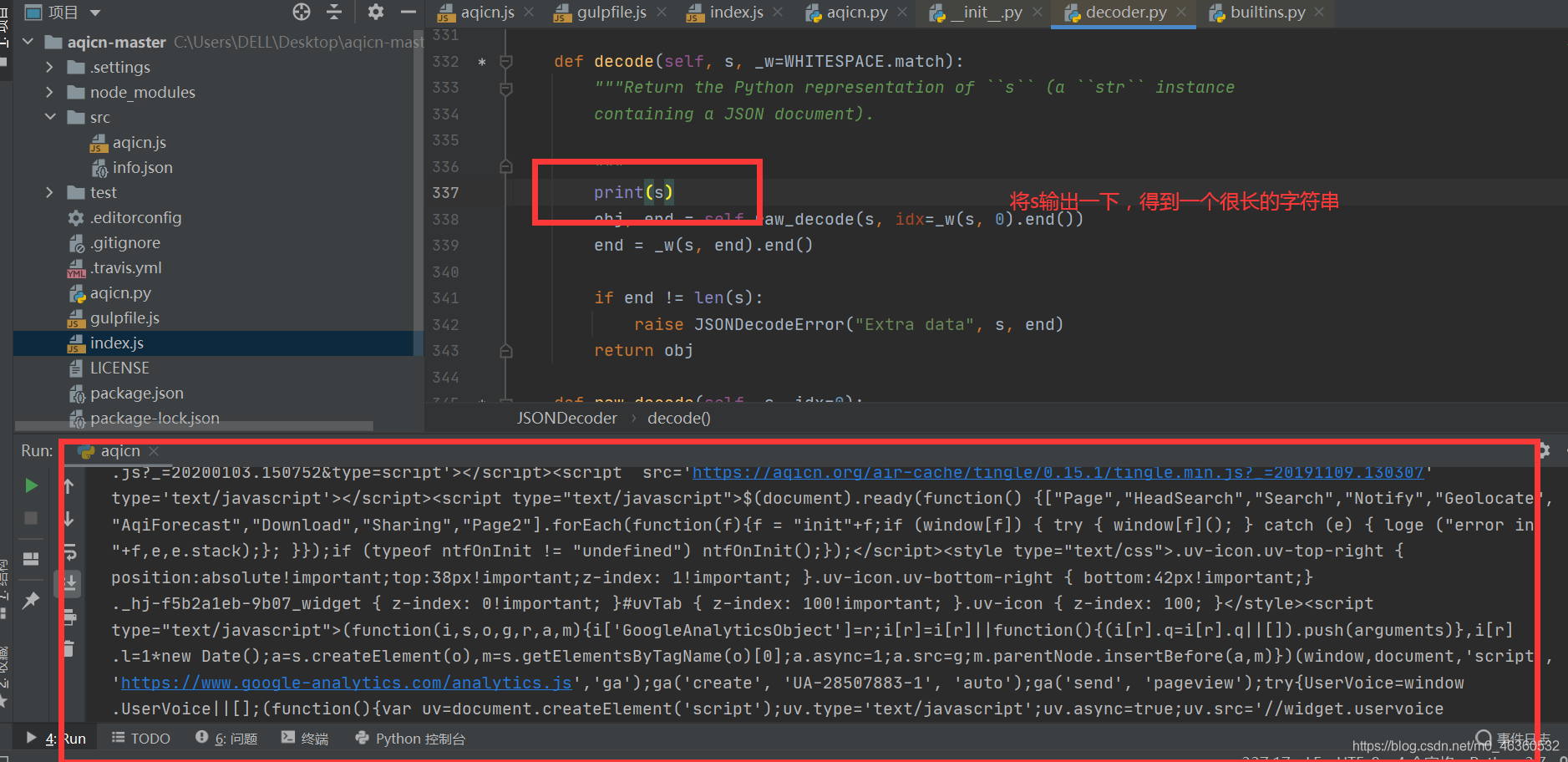Click the project tree horizontal scrollbar

[x=194, y=426]
